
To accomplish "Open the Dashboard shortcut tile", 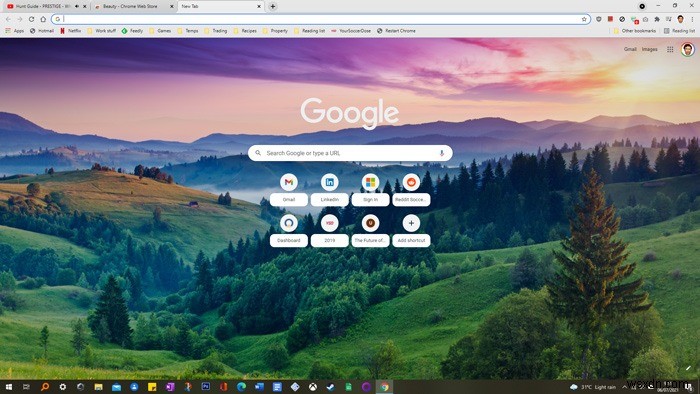I will pos(289,231).
